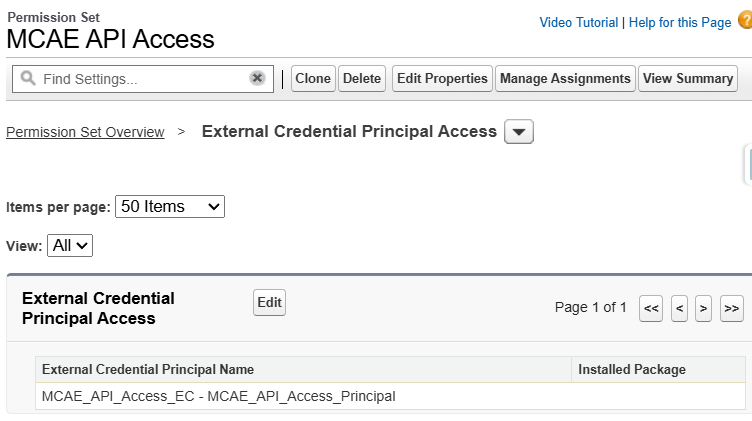Click the Clone button
The height and width of the screenshot is (421, 752).
click(313, 78)
